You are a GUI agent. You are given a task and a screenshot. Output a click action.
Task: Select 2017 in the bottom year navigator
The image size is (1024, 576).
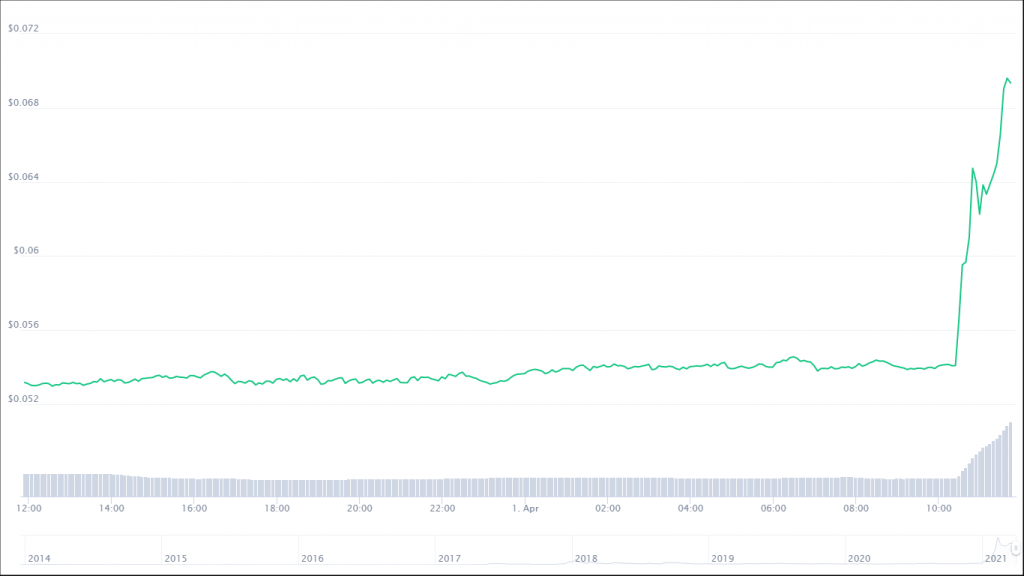449,558
